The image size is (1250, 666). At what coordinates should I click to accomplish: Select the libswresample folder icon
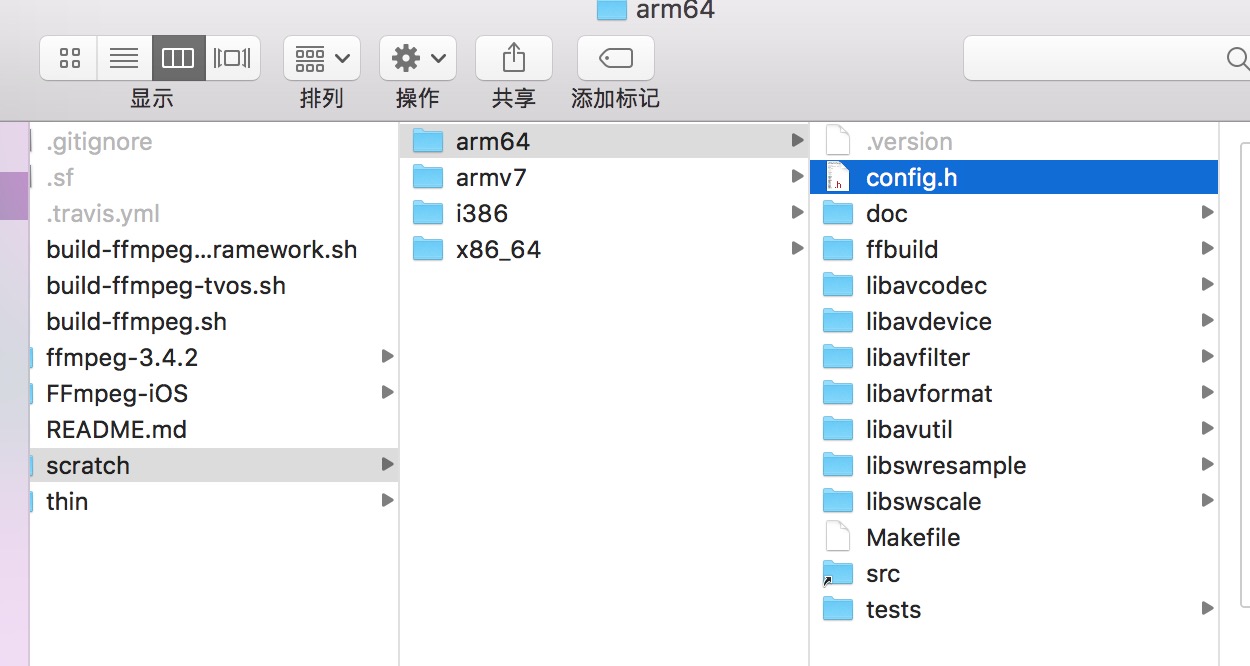click(x=838, y=465)
